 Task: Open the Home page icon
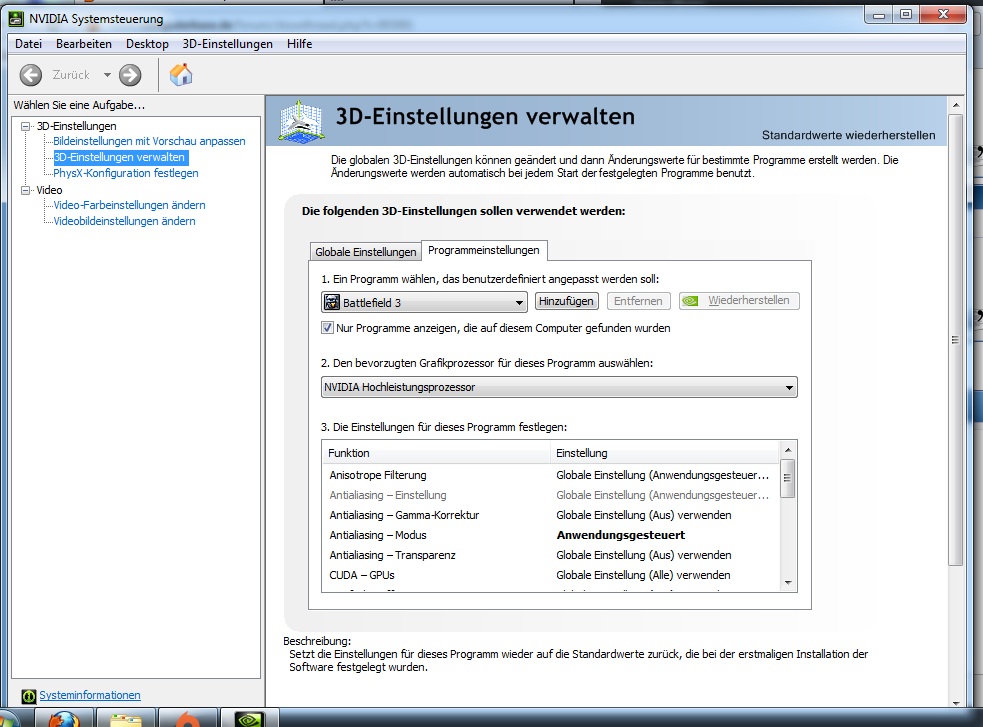(181, 75)
